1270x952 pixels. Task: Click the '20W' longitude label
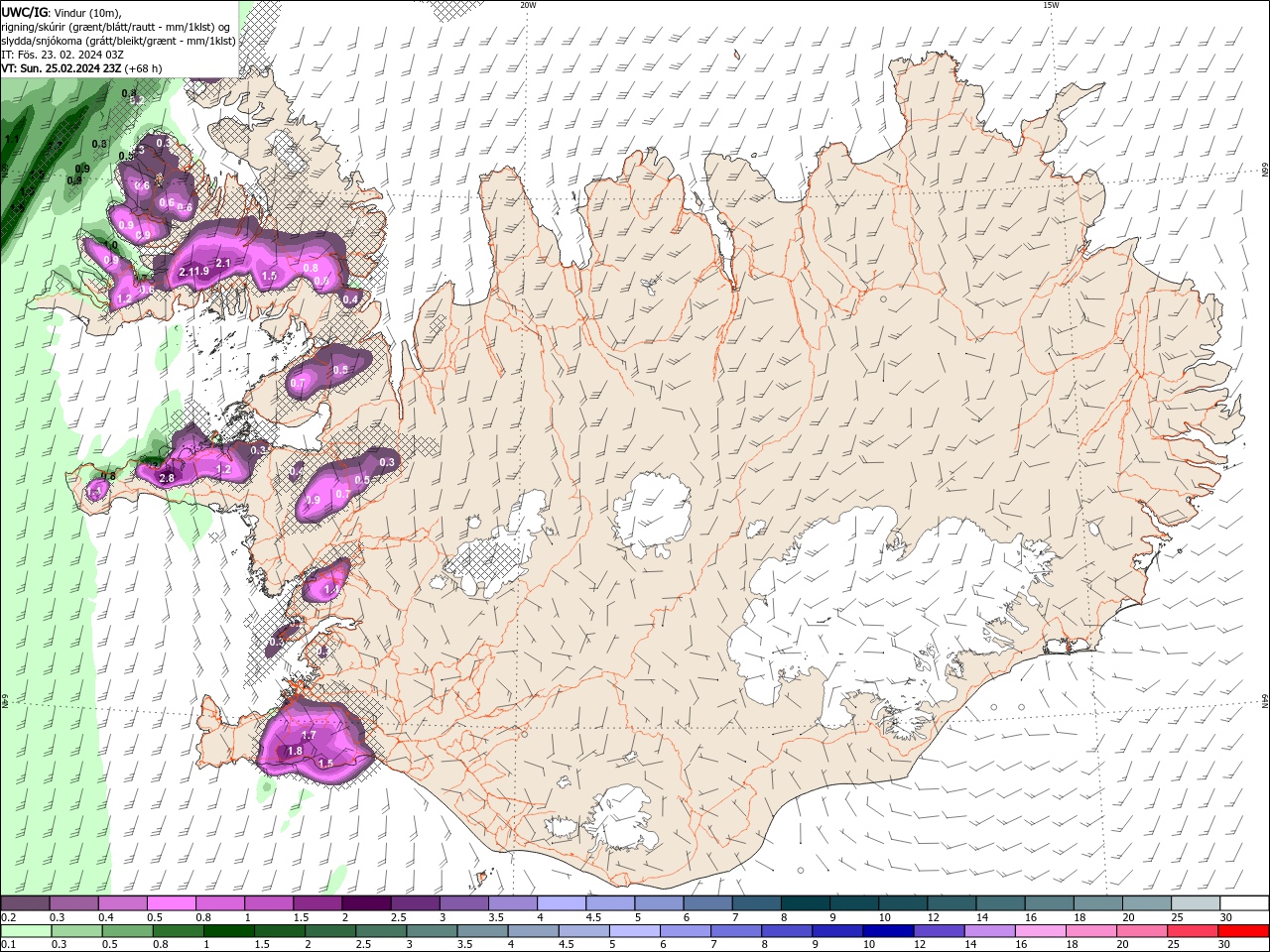(528, 5)
